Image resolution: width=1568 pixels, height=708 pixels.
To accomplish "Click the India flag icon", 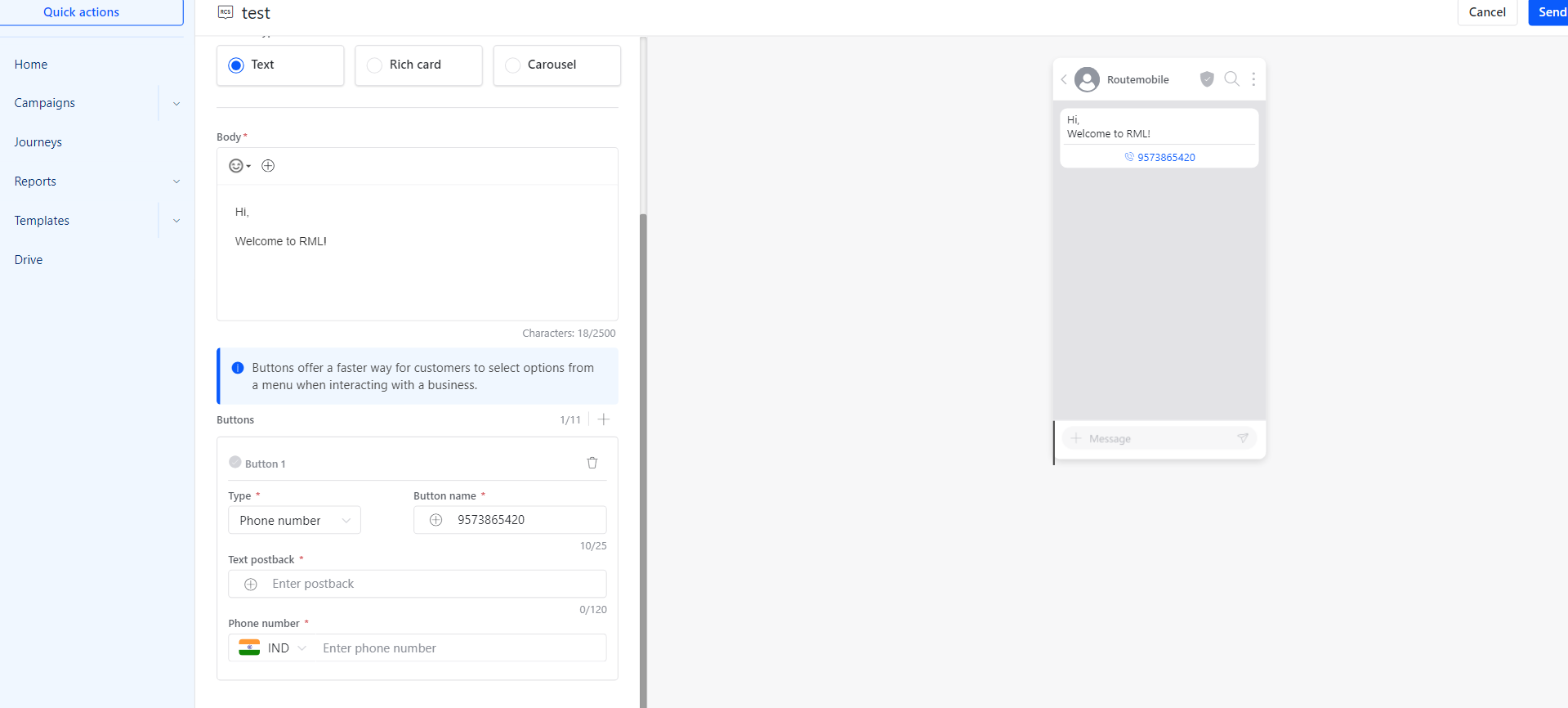I will (x=249, y=648).
